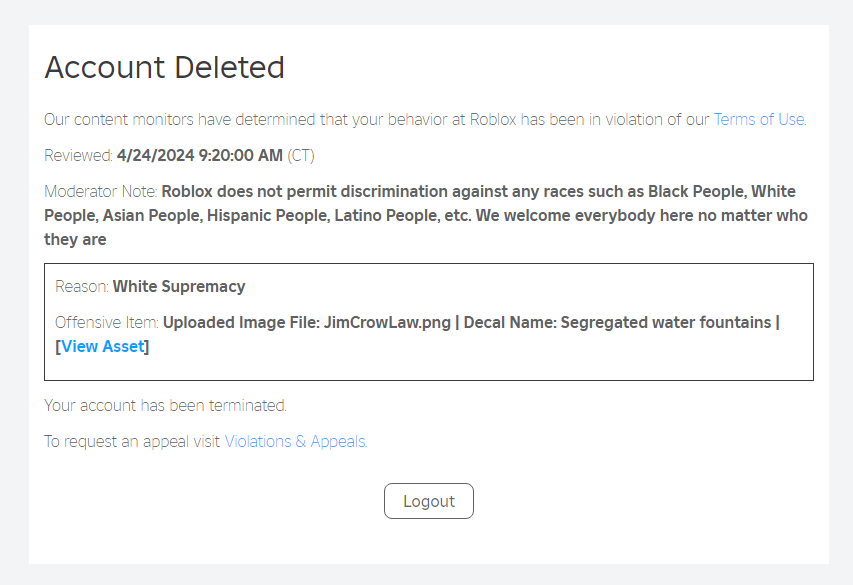Viewport: 853px width, 585px height.
Task: Click the 'Segregated water fountains' decal name
Action: tap(665, 322)
